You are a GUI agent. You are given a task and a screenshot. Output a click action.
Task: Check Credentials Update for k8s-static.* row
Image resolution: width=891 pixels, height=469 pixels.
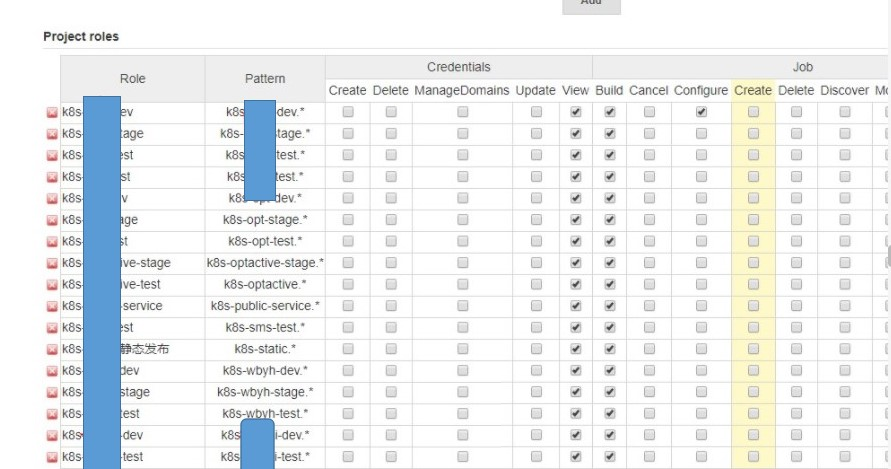(536, 349)
